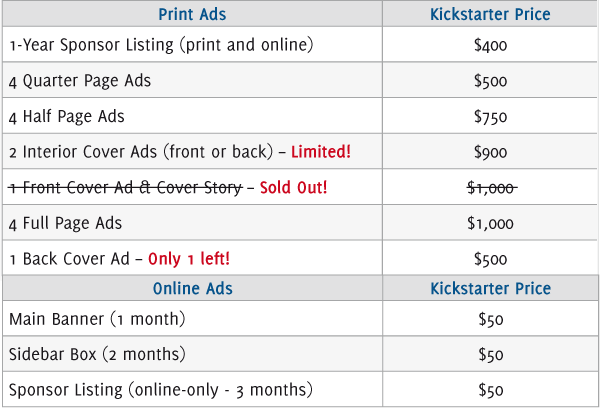The height and width of the screenshot is (409, 600).
Task: Click the $750 half page price
Action: [490, 116]
